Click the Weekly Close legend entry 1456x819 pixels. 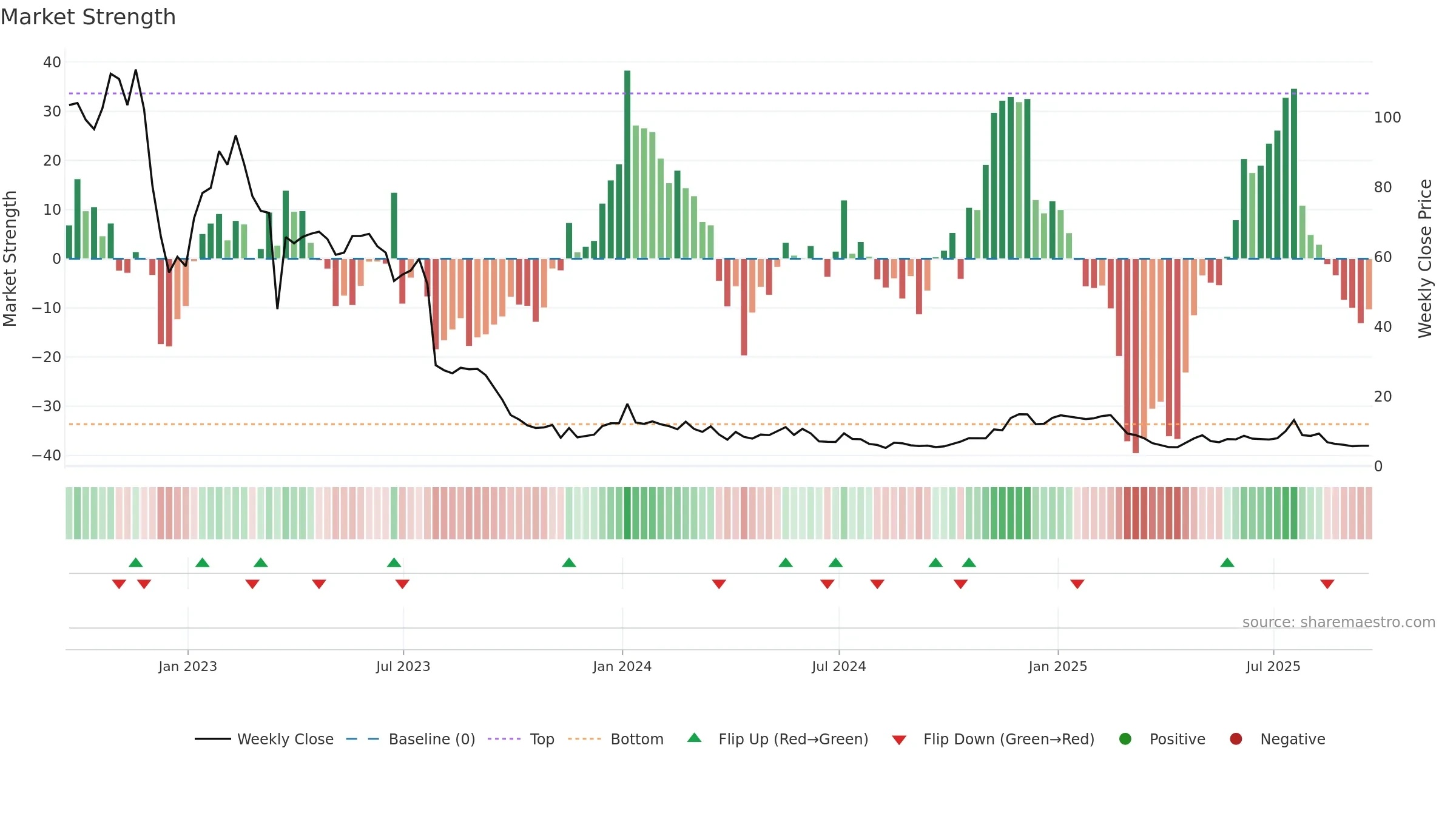[x=264, y=739]
